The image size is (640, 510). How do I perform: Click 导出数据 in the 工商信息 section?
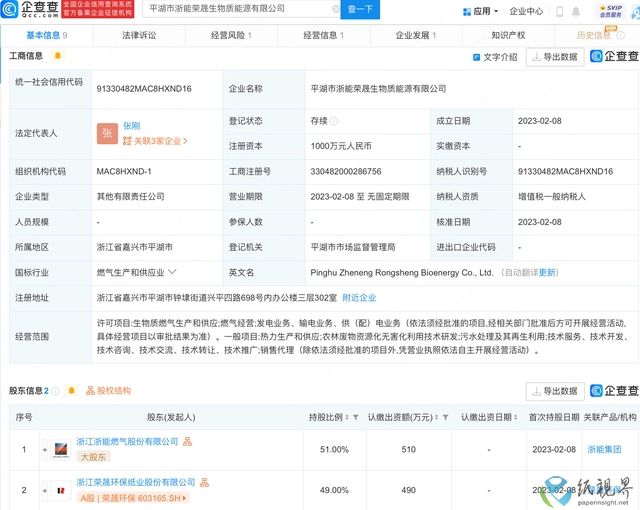pos(555,57)
